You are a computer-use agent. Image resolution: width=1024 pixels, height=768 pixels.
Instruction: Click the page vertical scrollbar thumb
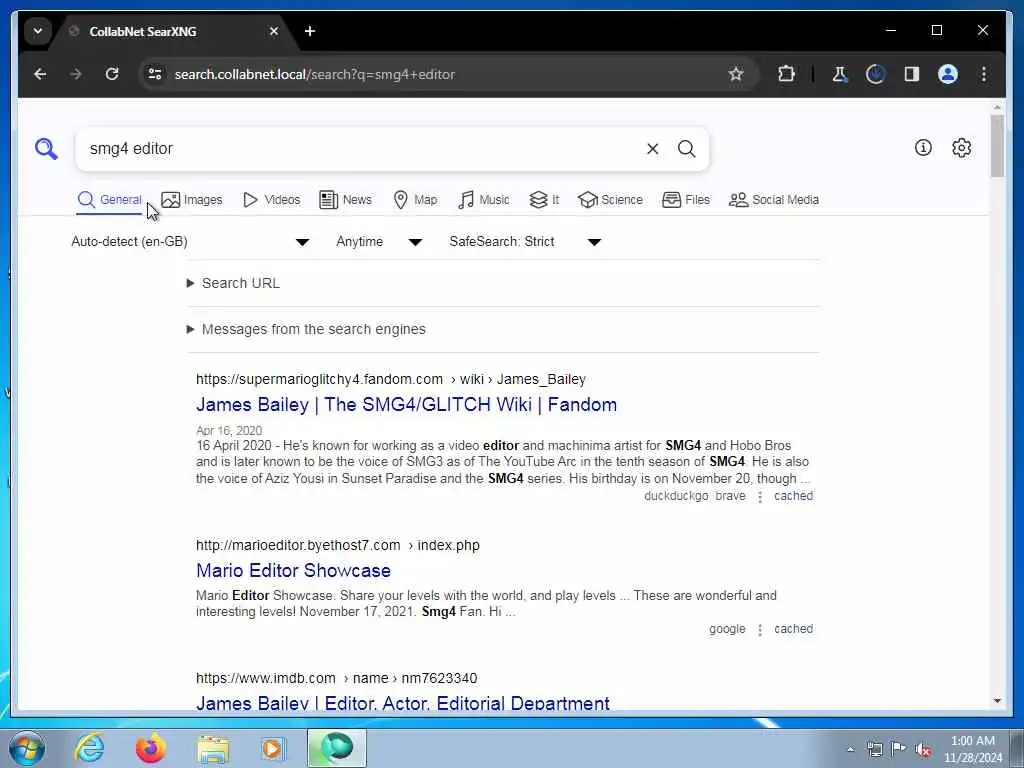point(997,146)
